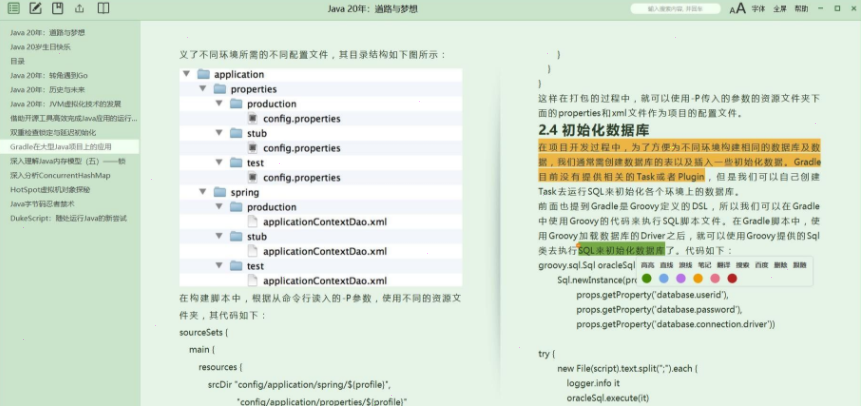861x406 pixels.
Task: Open chapter Java 20年：历史与未来
Action: pyautogui.click(x=47, y=90)
